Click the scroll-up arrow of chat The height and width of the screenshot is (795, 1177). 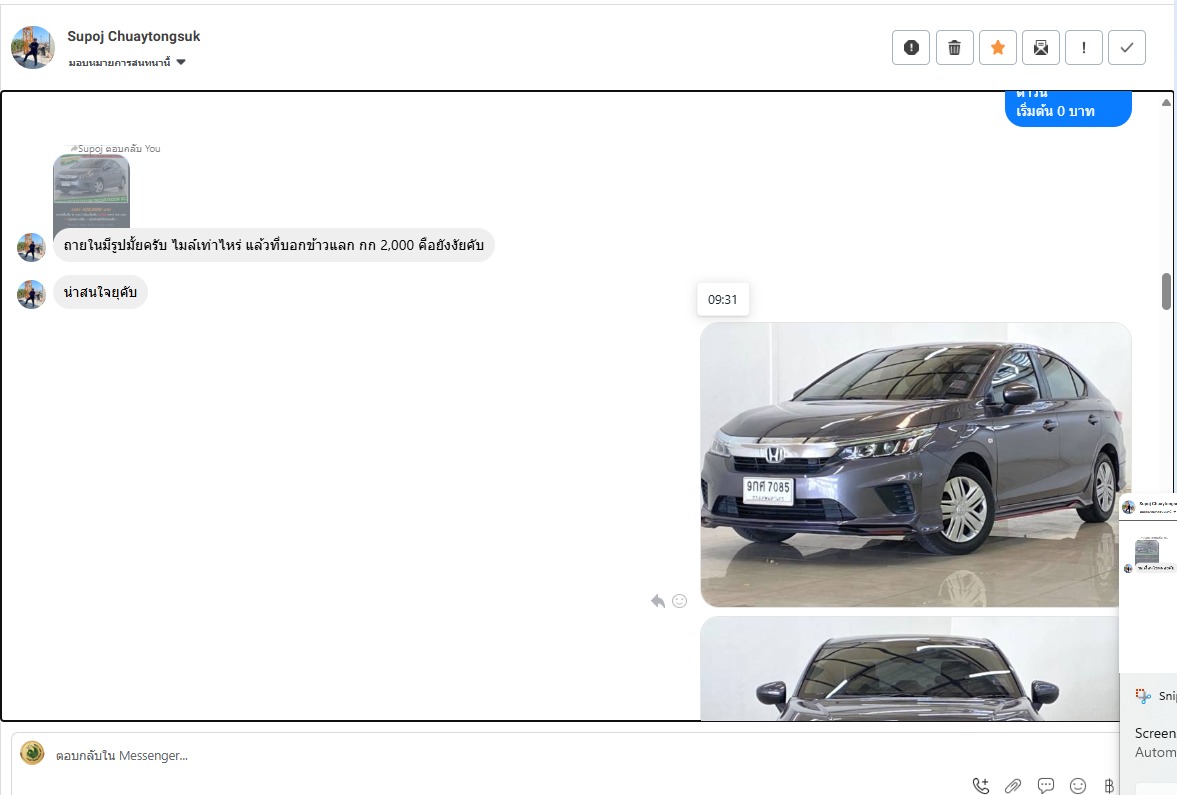1166,103
